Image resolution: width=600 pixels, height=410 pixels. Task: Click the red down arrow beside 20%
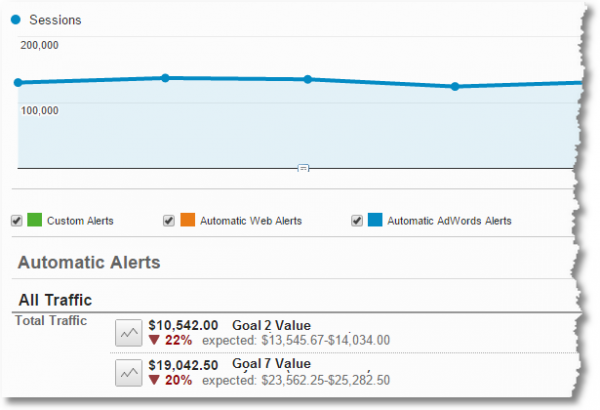pos(153,380)
